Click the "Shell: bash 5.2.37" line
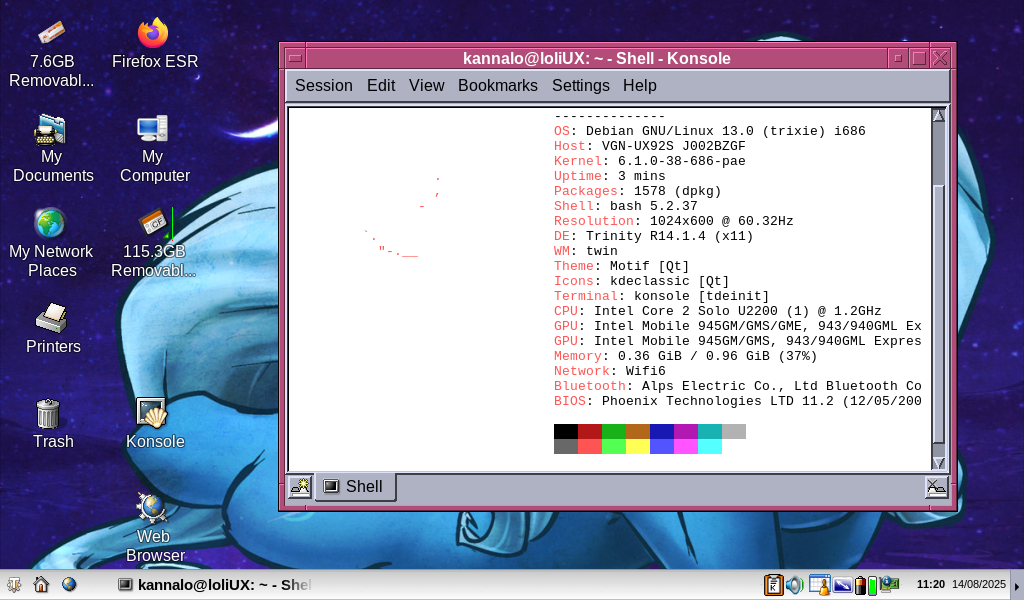Image resolution: width=1024 pixels, height=600 pixels. (x=626, y=206)
